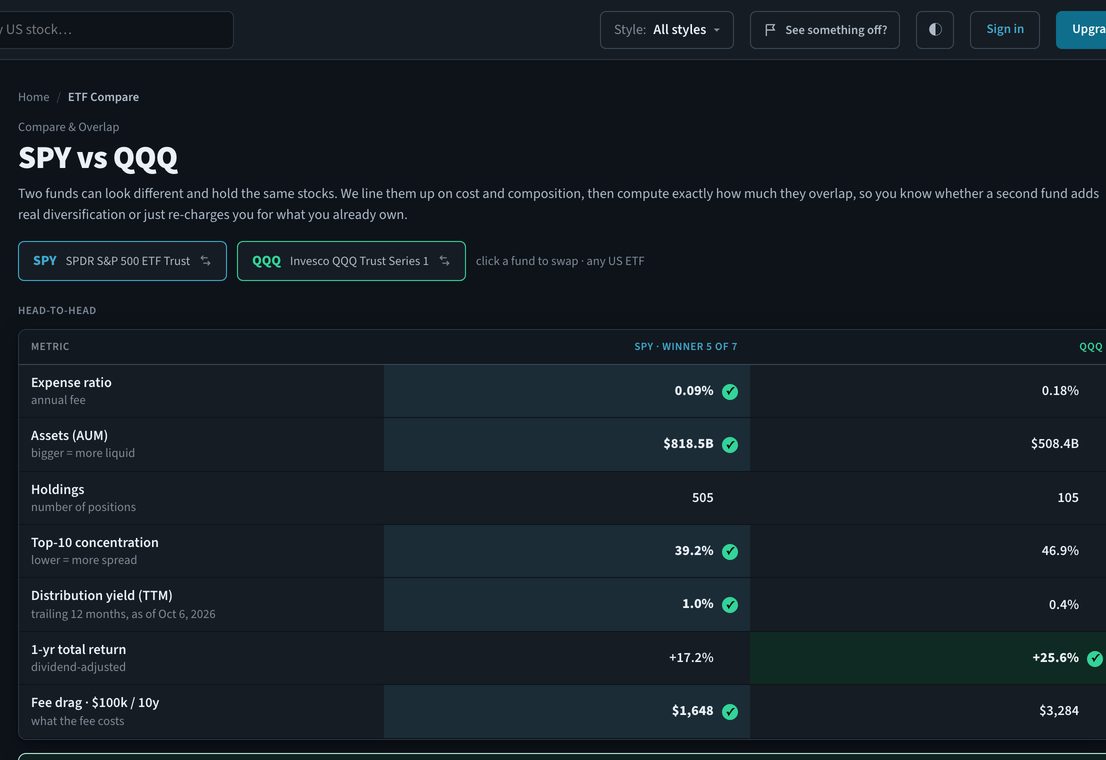1106x760 pixels.
Task: Click the QQQ concentration value 46.9%
Action: tap(1060, 550)
